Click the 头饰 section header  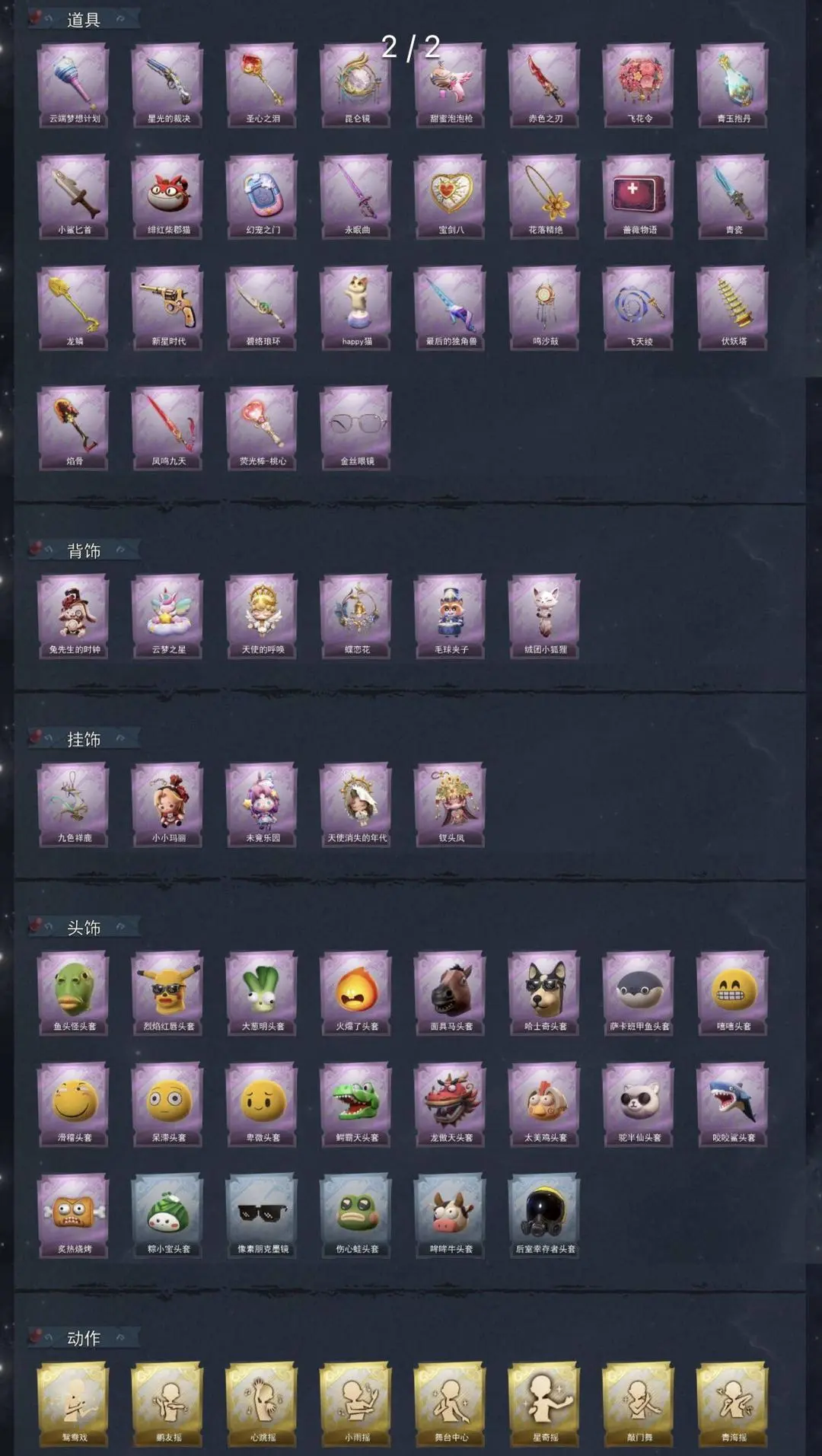(84, 927)
